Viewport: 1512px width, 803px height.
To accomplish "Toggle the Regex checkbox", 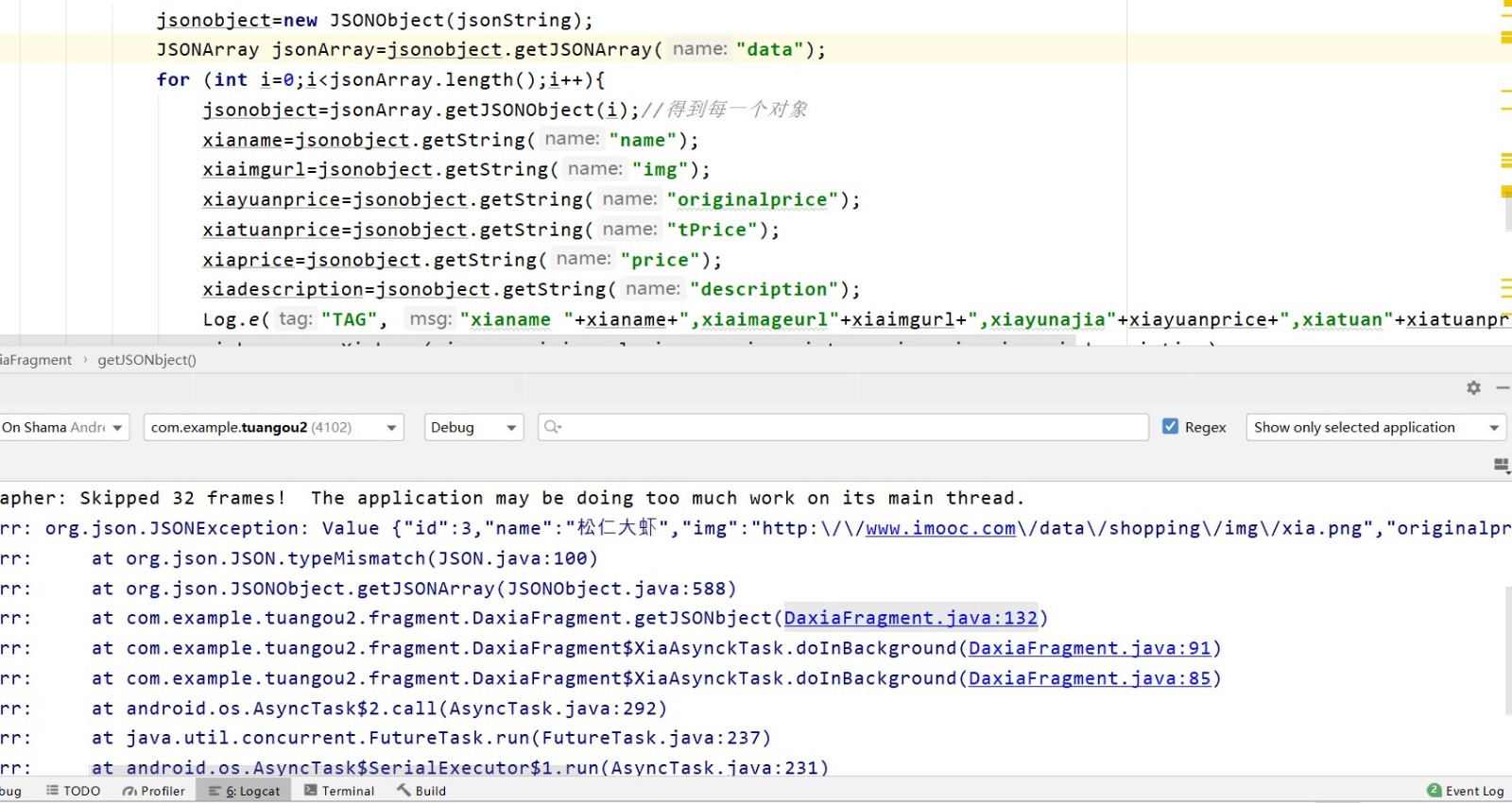I will point(1170,426).
